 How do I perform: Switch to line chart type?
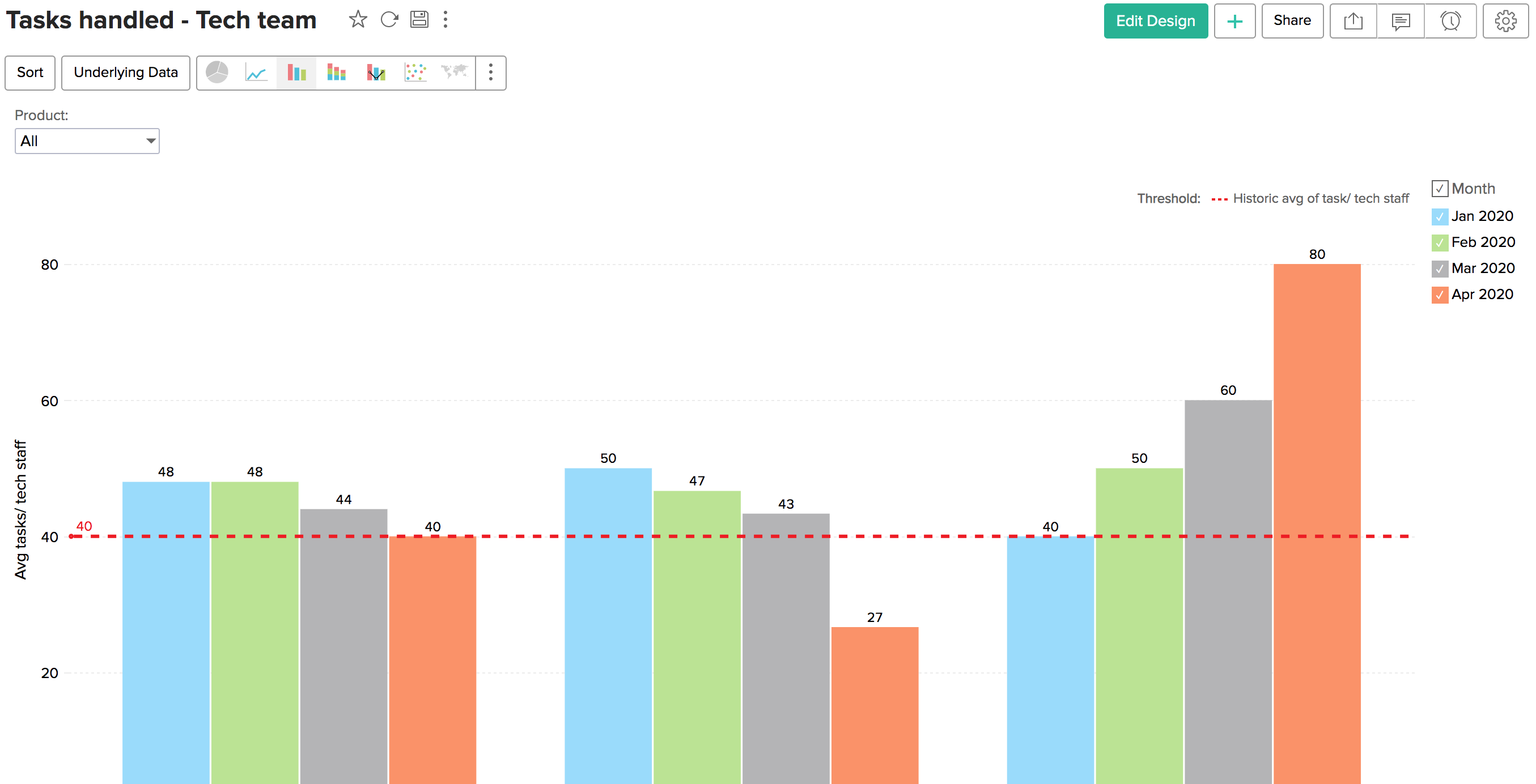pyautogui.click(x=256, y=73)
